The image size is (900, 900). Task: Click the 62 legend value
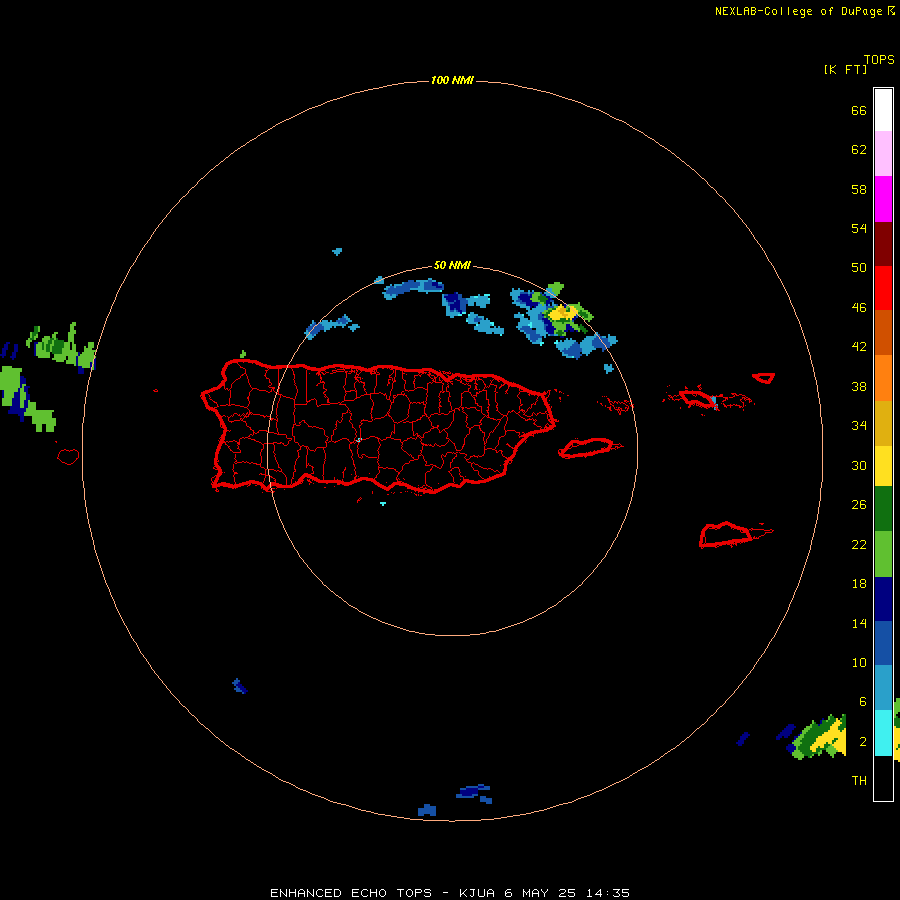pyautogui.click(x=859, y=149)
